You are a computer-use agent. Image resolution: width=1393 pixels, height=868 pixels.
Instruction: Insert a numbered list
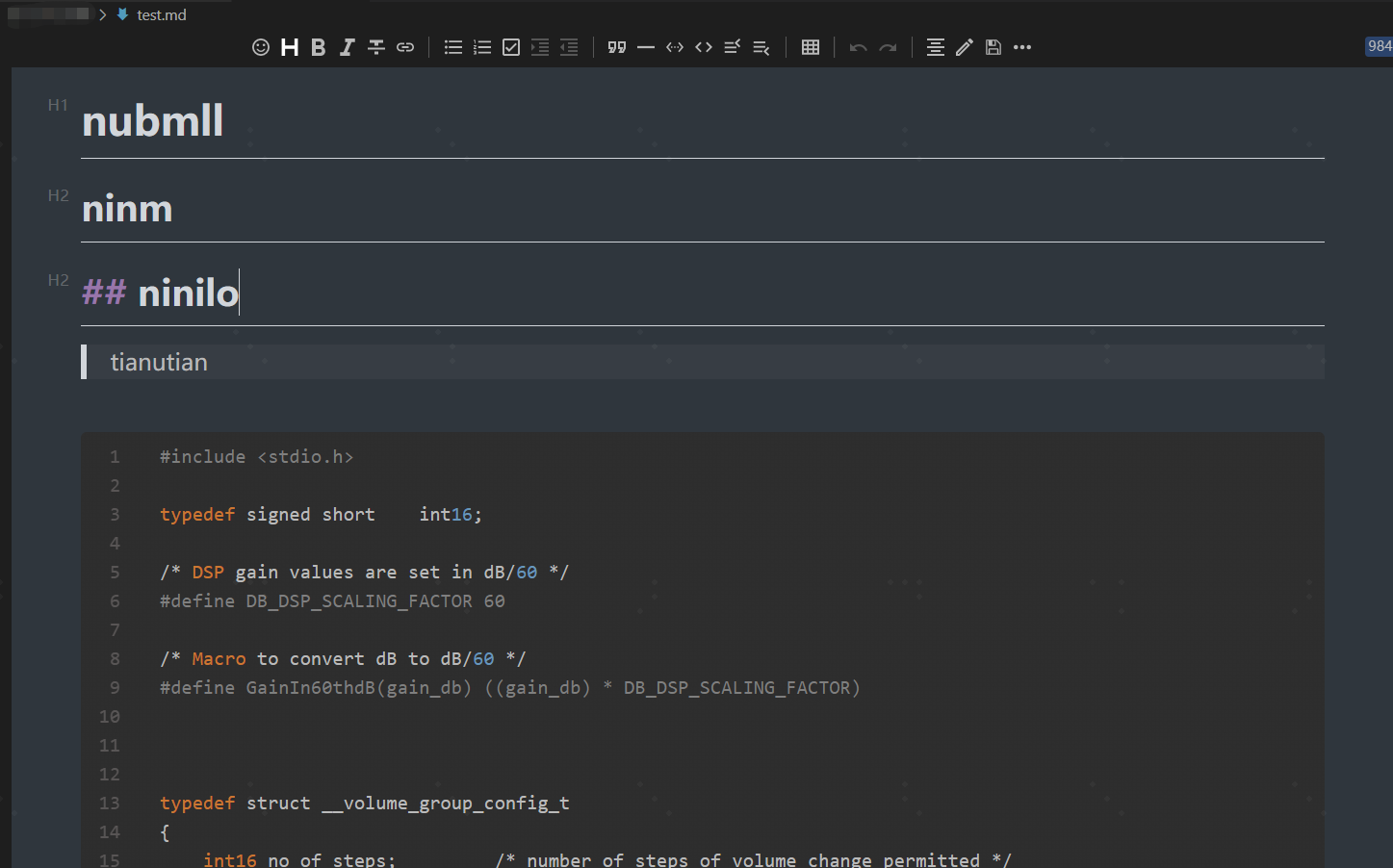click(x=482, y=47)
